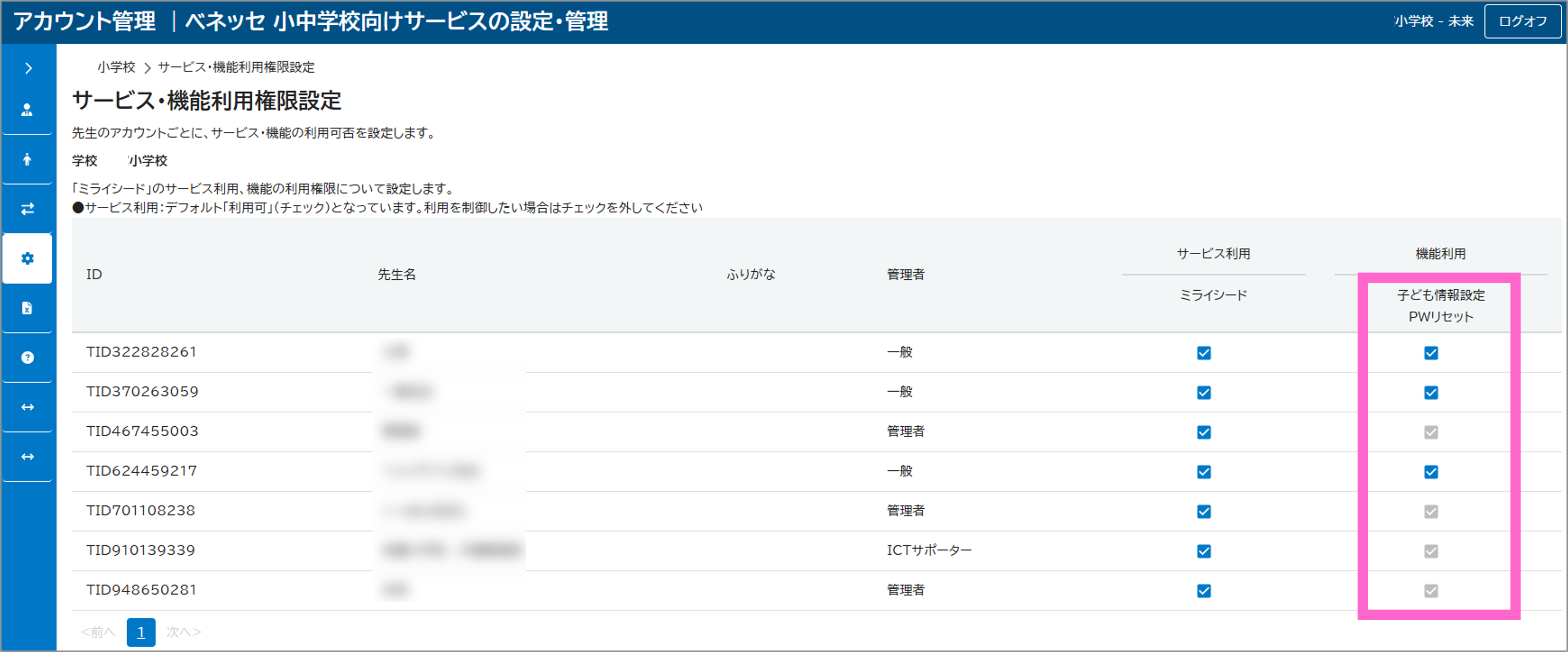This screenshot has width=1568, height=652.
Task: Toggle PWリセット checkbox for TID370263059
Action: tap(1430, 392)
